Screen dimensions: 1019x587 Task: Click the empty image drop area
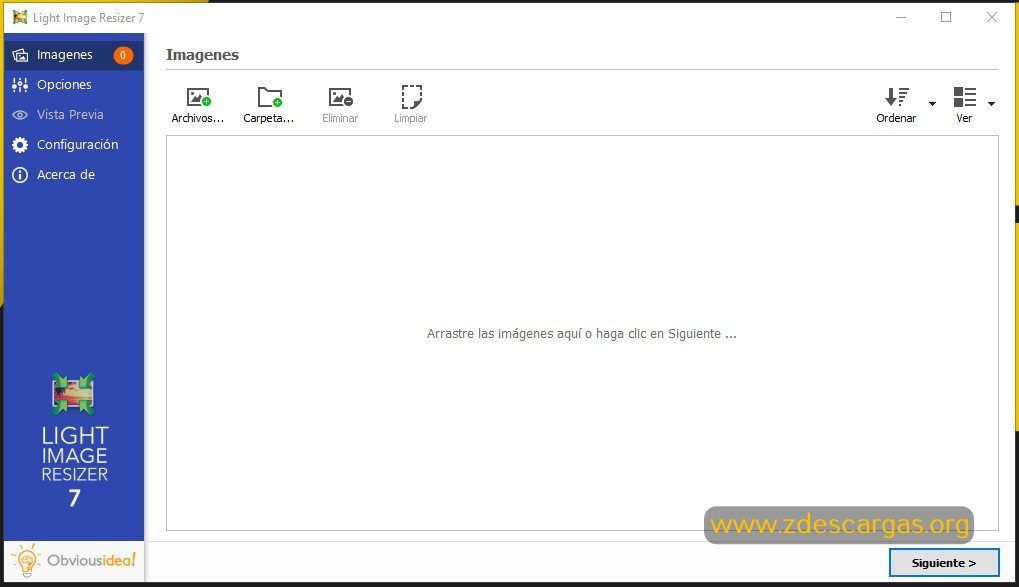click(x=582, y=333)
